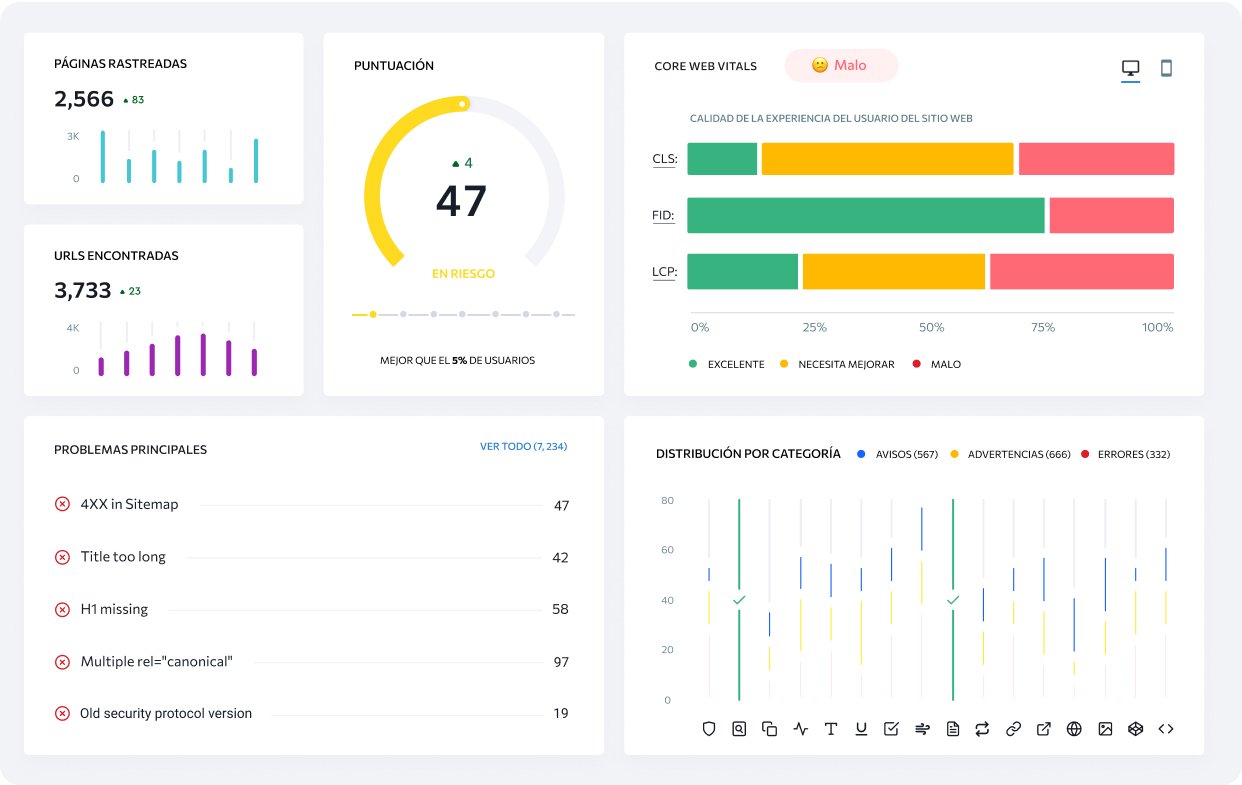Click the red CLS bar segment
The width and height of the screenshot is (1242, 785).
point(1096,159)
